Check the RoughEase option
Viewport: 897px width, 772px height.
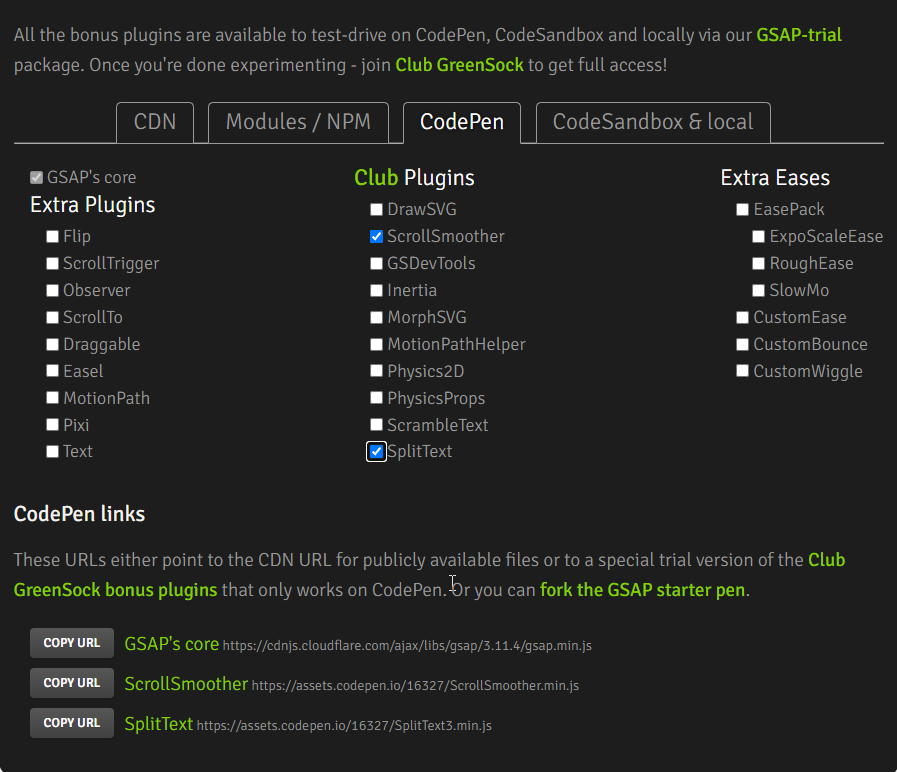tap(759, 263)
